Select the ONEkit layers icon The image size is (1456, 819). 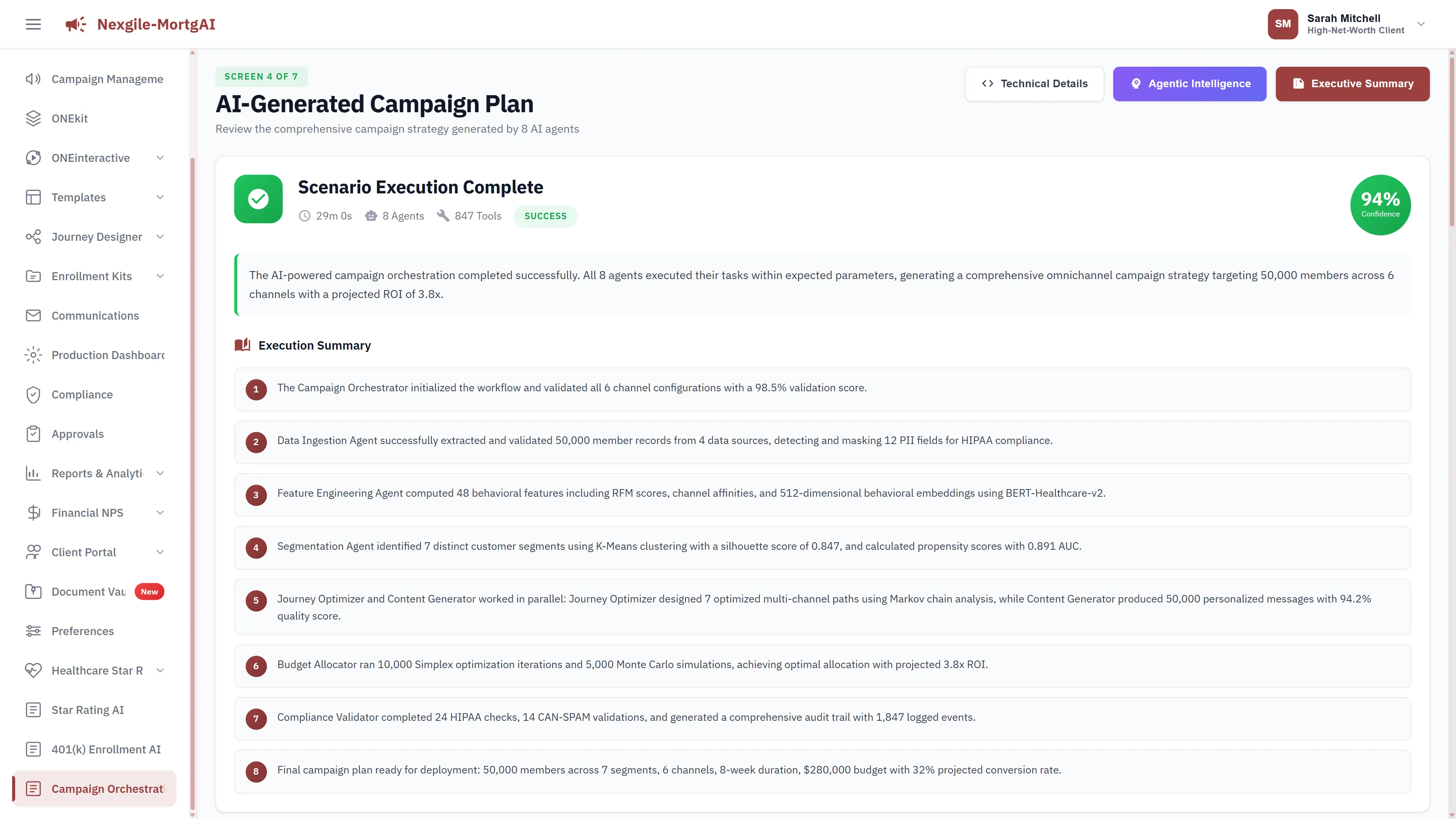(33, 118)
